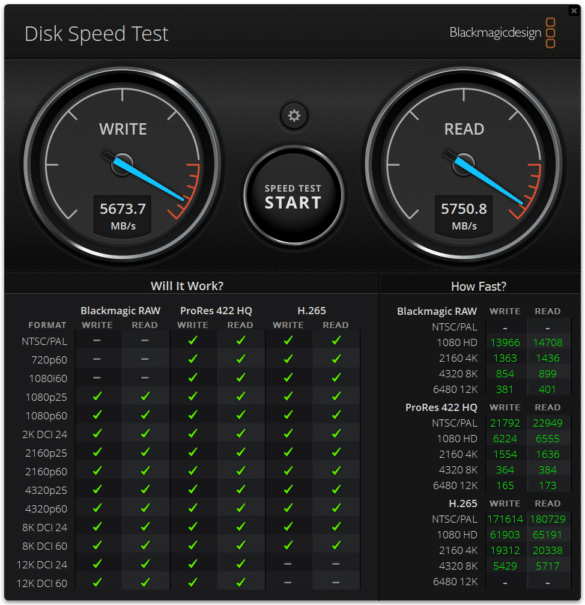Image resolution: width=585 pixels, height=605 pixels.
Task: Select the 1080p60 format row label
Action: tap(46, 416)
